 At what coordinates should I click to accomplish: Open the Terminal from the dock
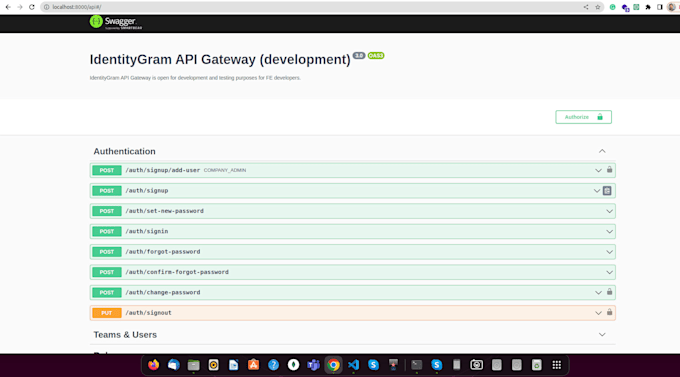[x=416, y=365]
